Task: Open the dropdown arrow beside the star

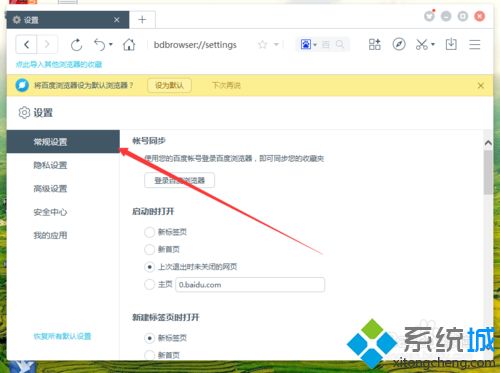Action: pyautogui.click(x=276, y=44)
